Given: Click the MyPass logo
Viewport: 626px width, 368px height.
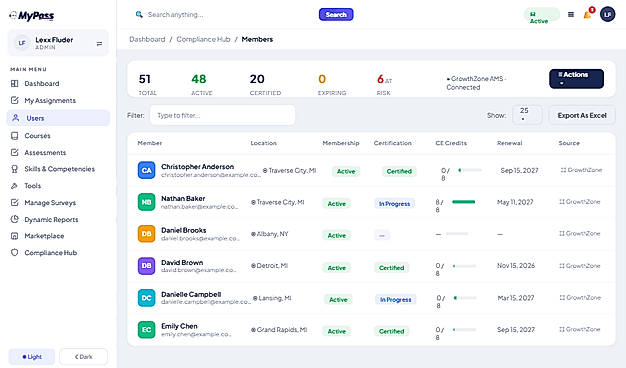Looking at the screenshot, I should point(32,16).
